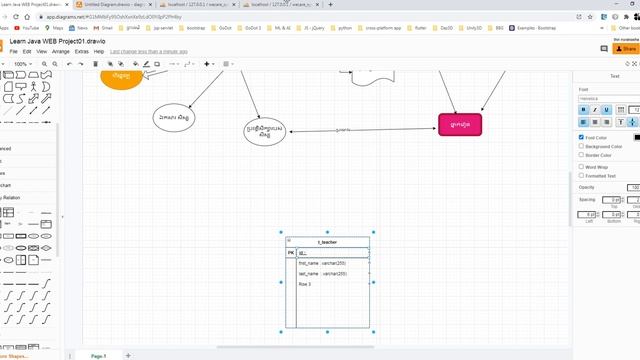Enable the Background Color checkbox
This screenshot has height=360, width=640.
coord(581,146)
